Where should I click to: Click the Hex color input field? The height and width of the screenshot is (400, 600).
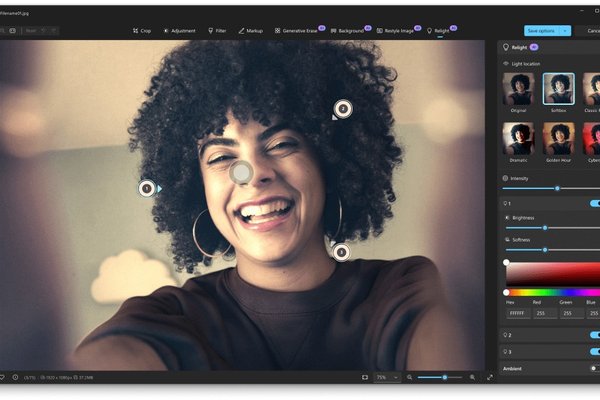518,313
